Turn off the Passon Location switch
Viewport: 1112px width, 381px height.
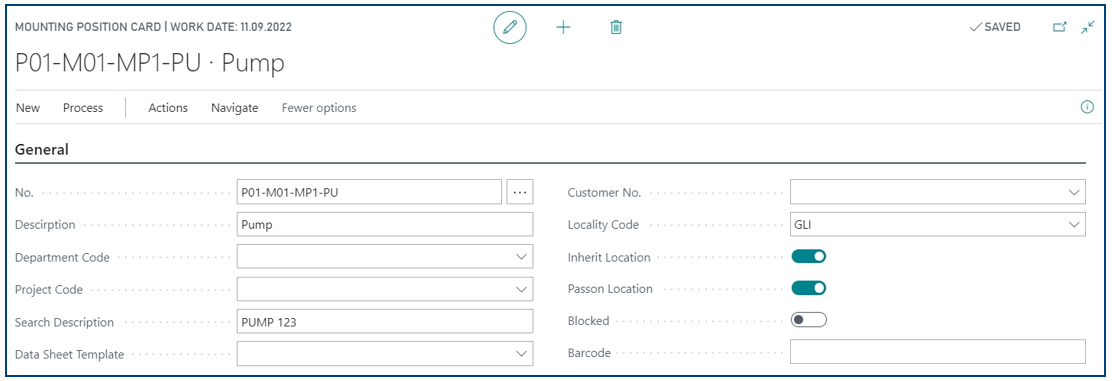click(x=808, y=289)
